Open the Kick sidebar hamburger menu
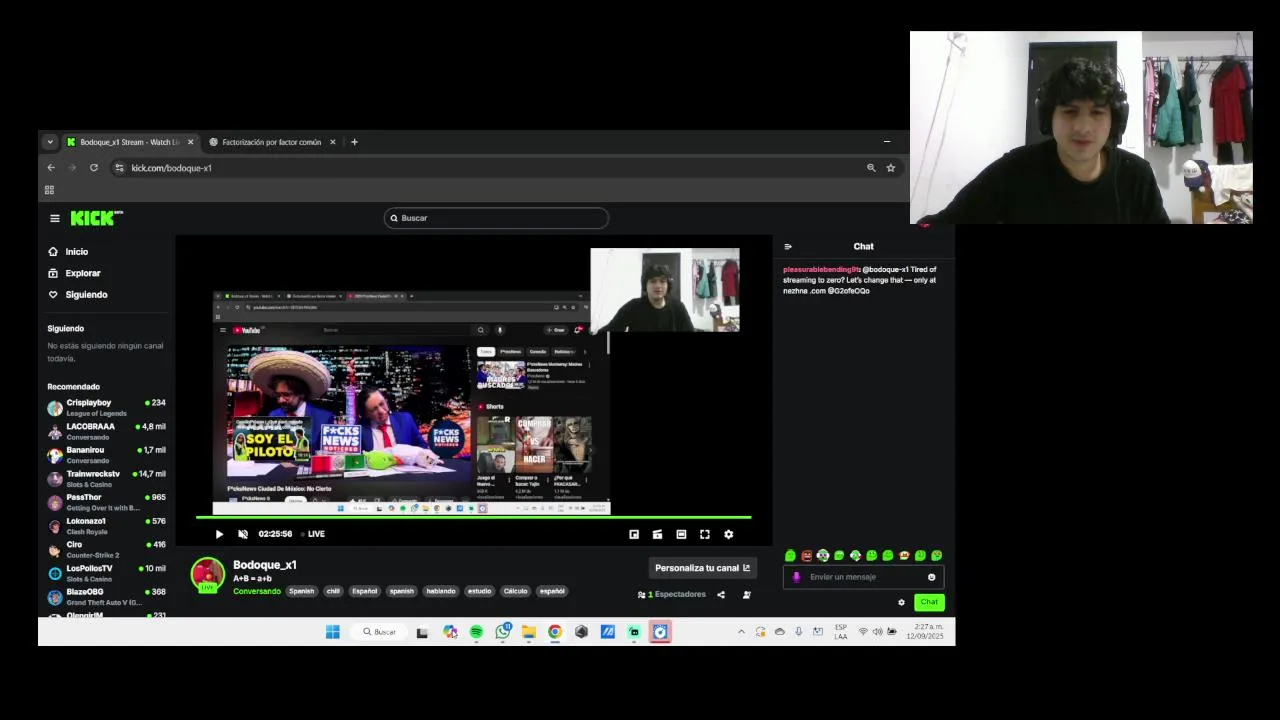1280x720 pixels. pos(55,218)
